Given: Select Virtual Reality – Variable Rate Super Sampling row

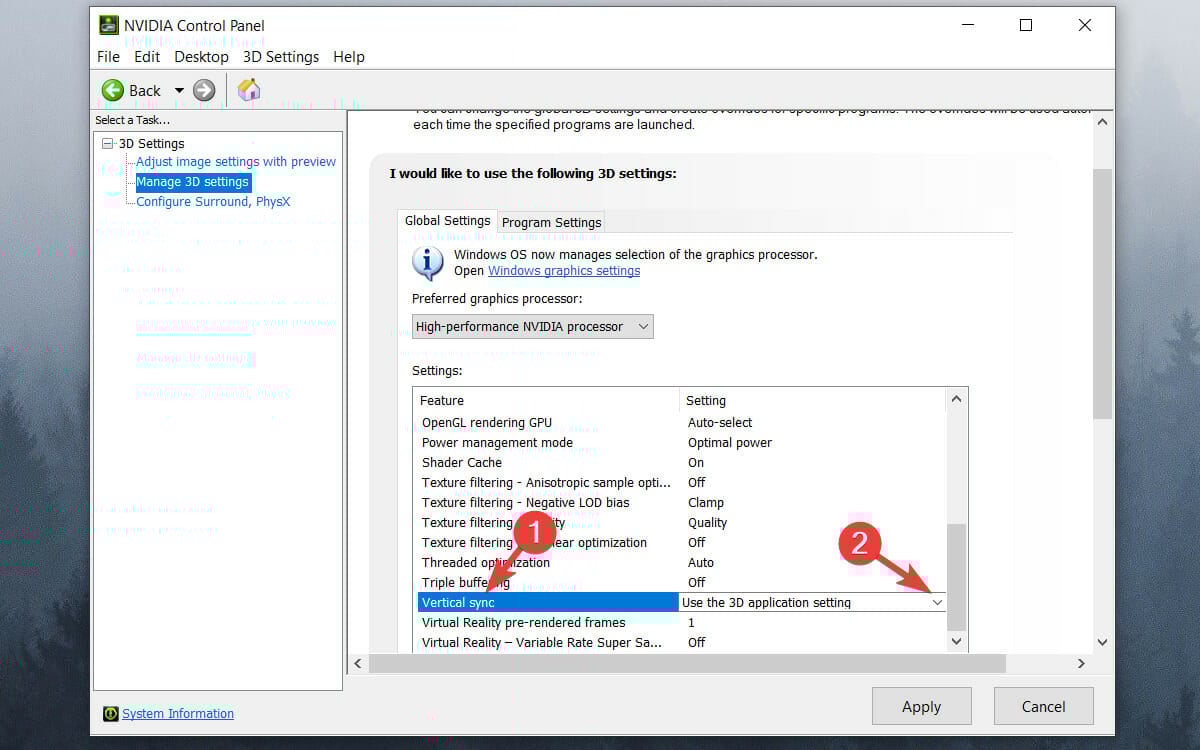Looking at the screenshot, I should pos(681,643).
